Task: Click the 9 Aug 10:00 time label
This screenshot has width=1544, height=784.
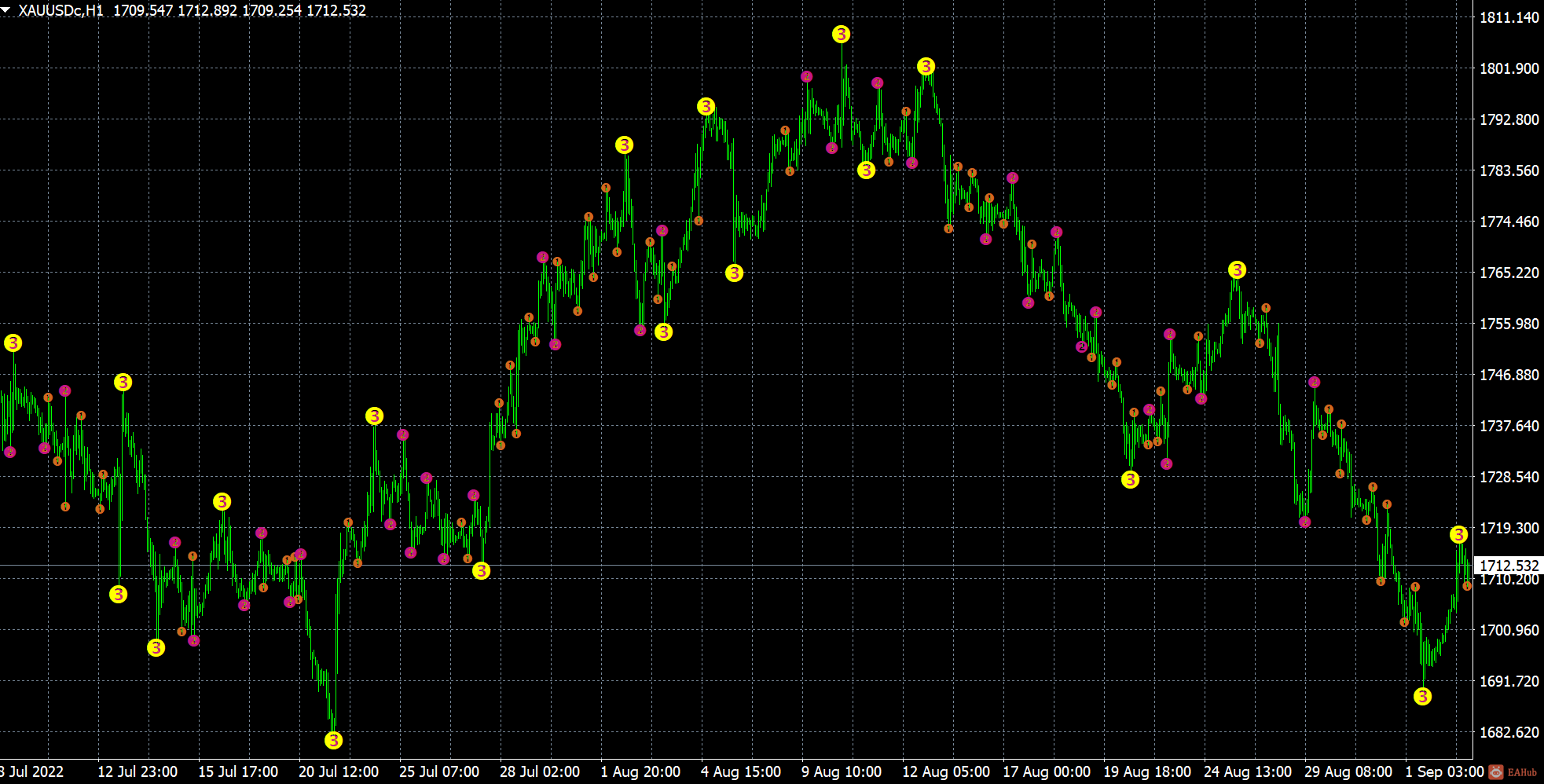Action: tap(842, 771)
